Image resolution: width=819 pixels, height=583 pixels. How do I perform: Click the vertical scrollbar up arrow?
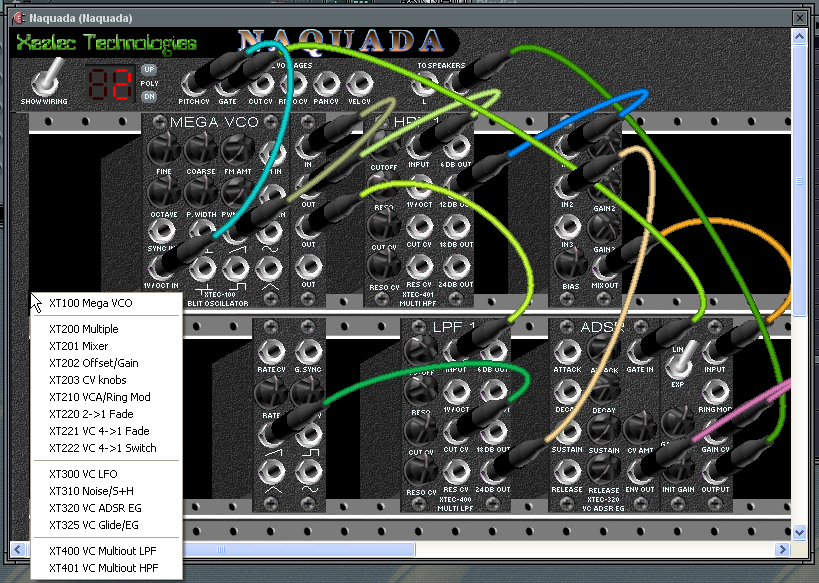(799, 37)
